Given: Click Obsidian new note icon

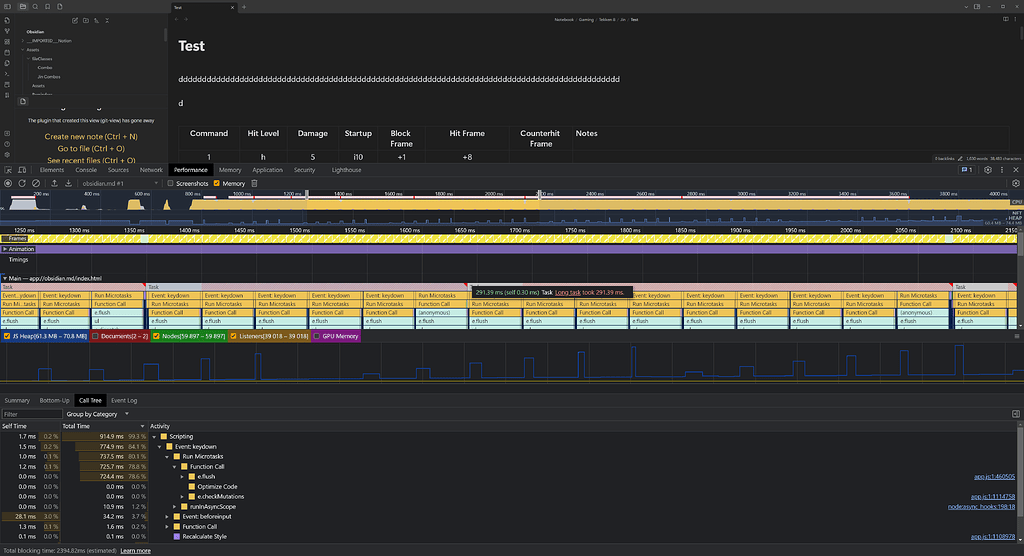Looking at the screenshot, I should click(x=75, y=20).
